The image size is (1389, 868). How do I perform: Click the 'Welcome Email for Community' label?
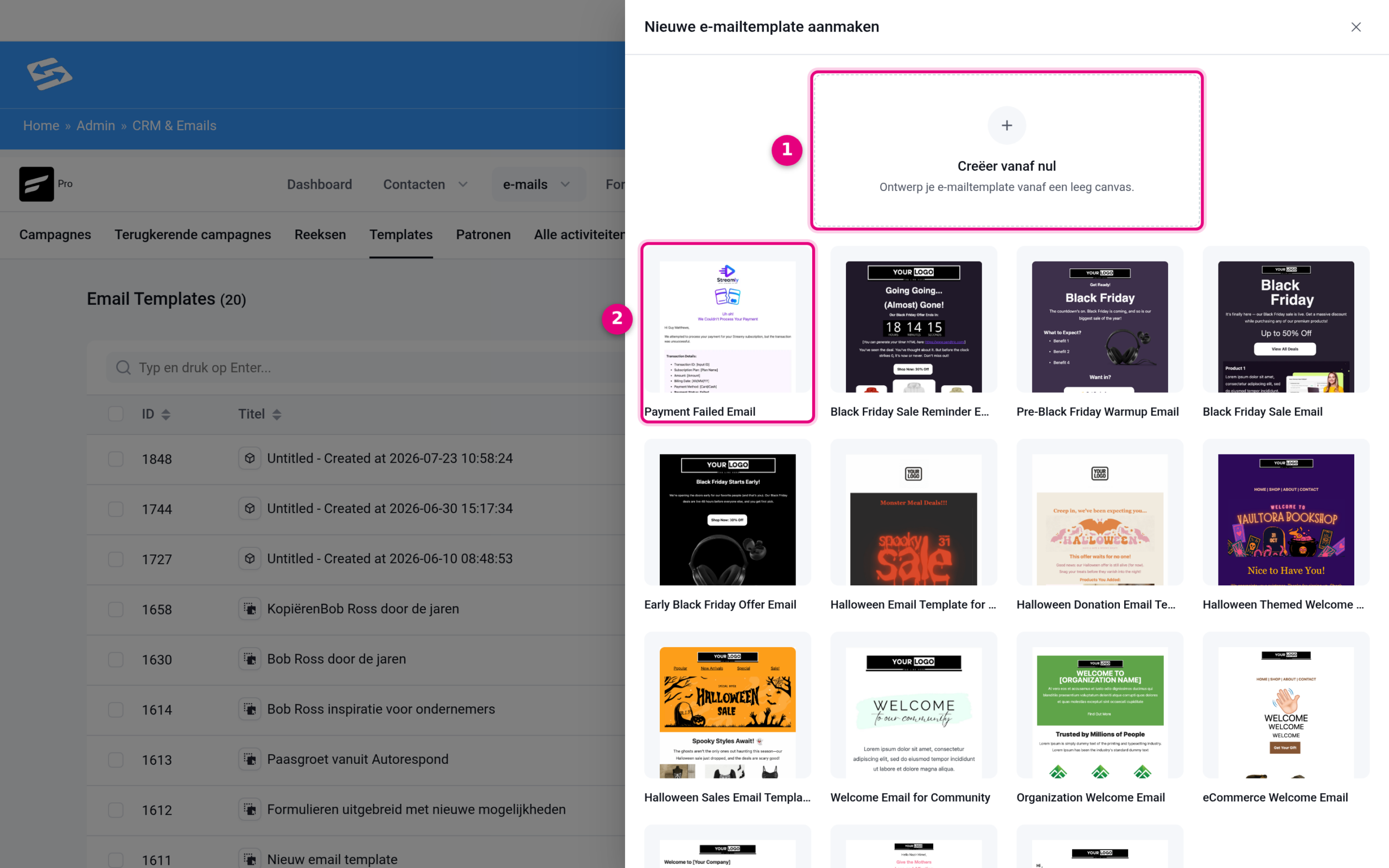pyautogui.click(x=910, y=797)
